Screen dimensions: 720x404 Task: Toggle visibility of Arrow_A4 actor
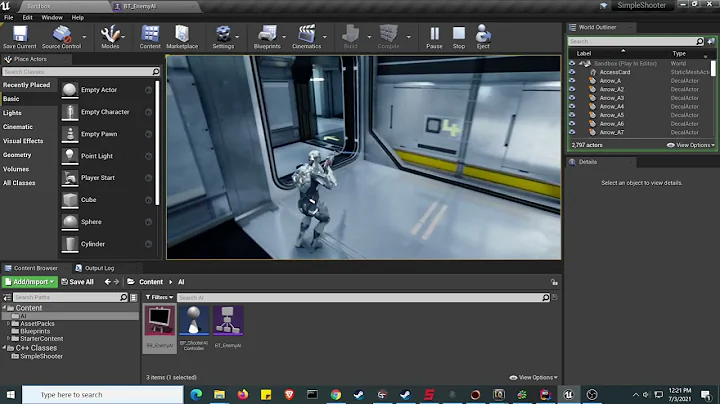[x=572, y=107]
